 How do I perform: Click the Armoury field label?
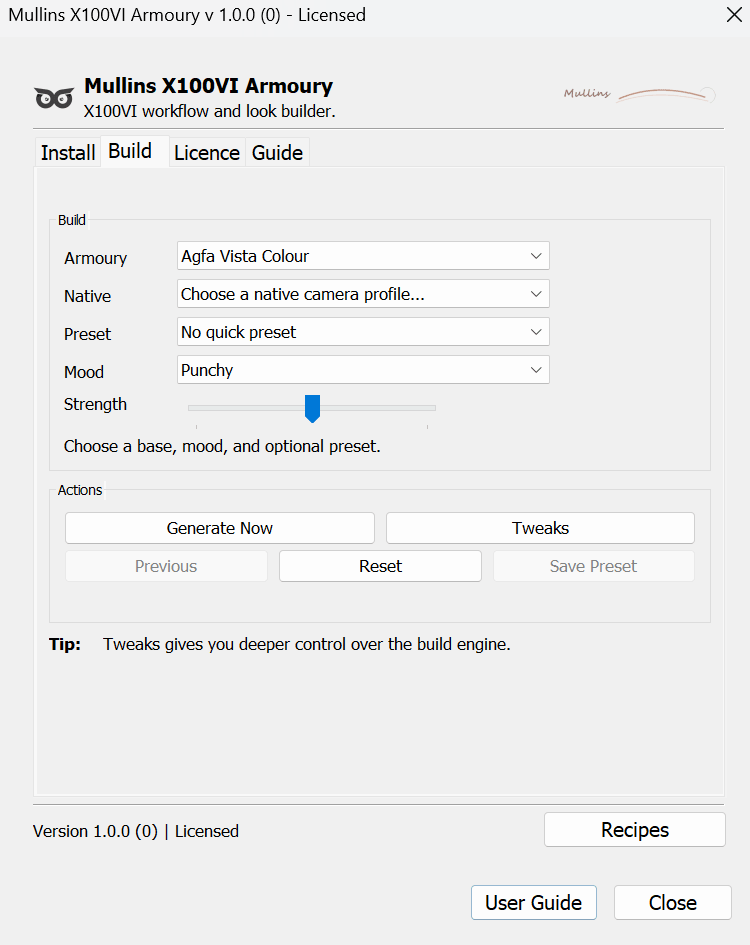tap(95, 258)
